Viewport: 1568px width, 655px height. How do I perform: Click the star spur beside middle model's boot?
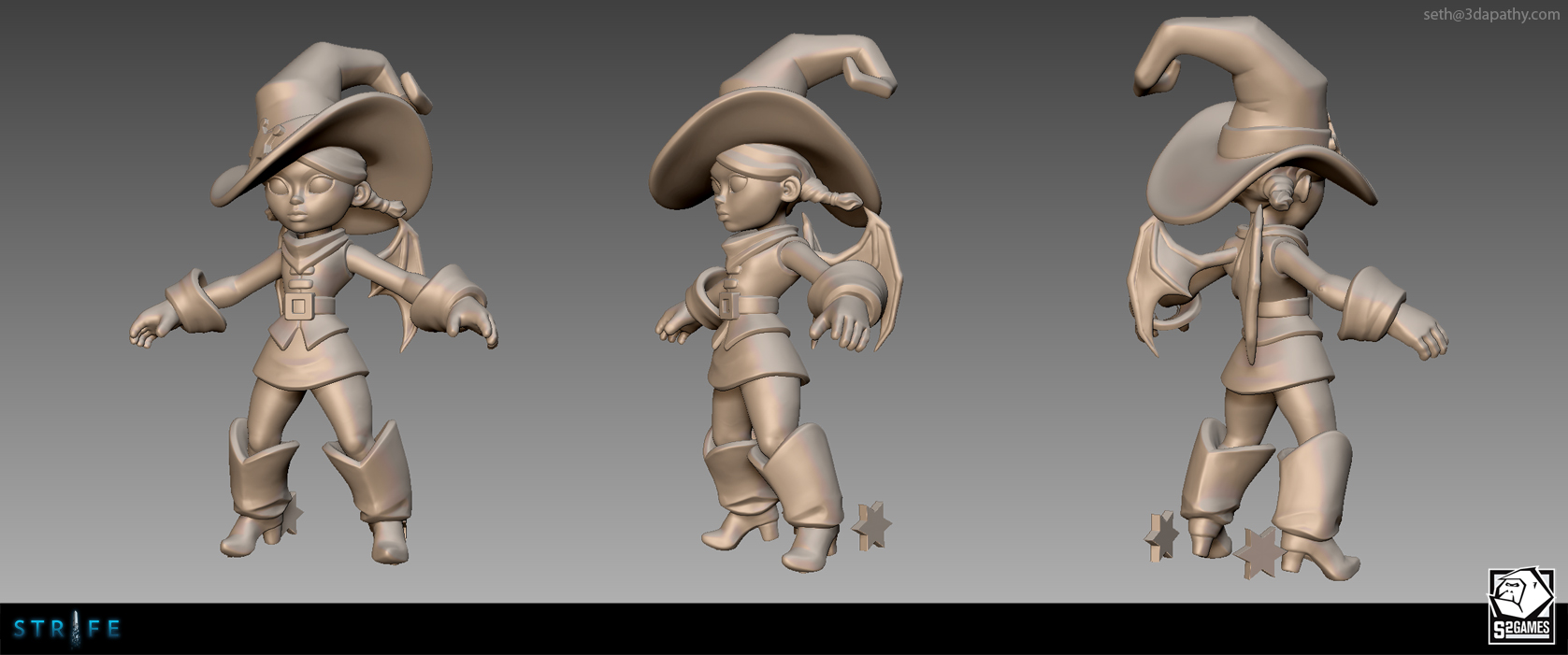[x=873, y=527]
